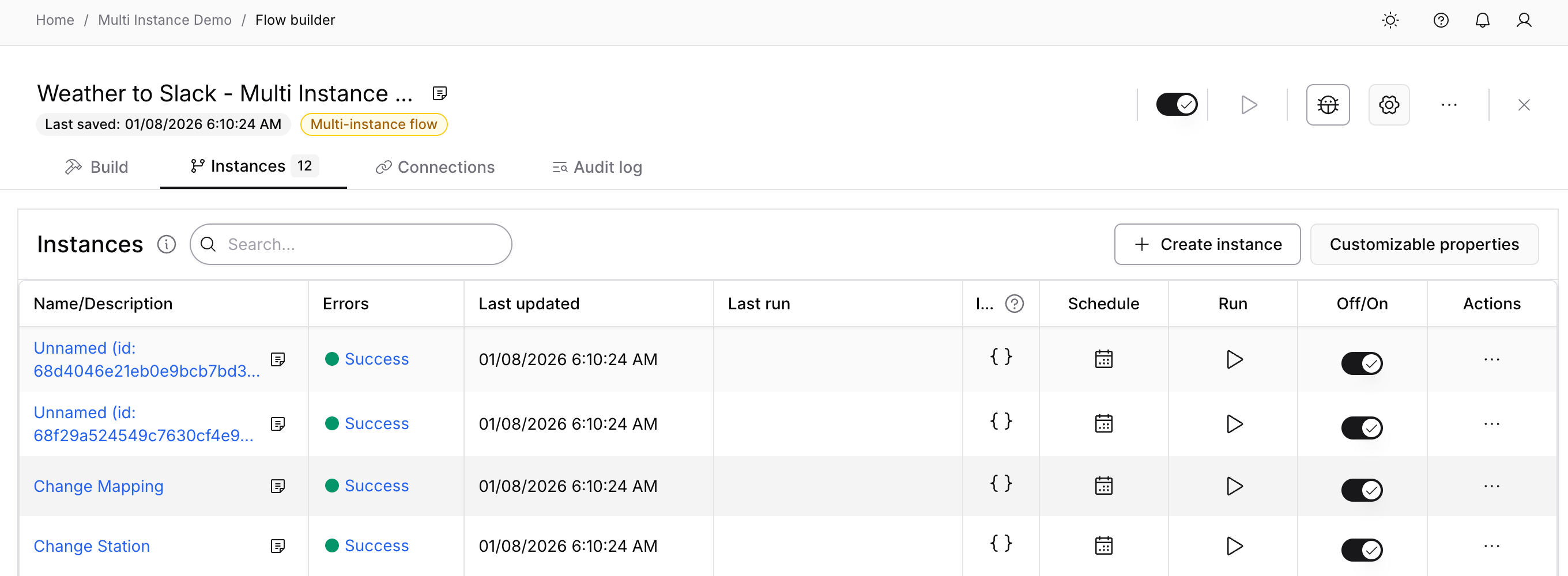Open description icon for Change Mapping
Viewport: 1568px width, 576px height.
(277, 486)
